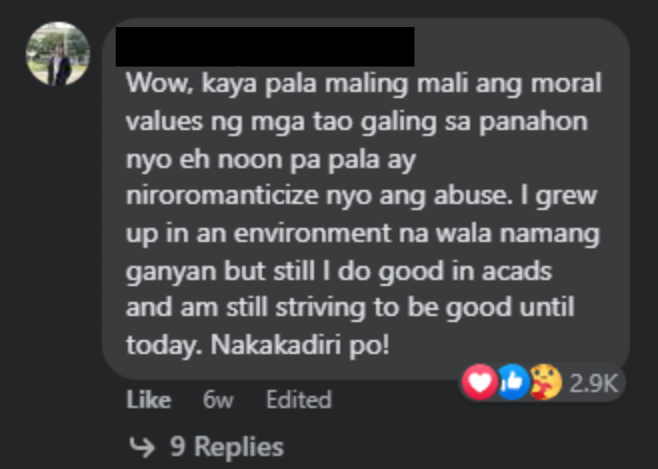Click the blue thumbs-up reaction icon
Viewport: 658px width, 469px height.
[x=512, y=382]
